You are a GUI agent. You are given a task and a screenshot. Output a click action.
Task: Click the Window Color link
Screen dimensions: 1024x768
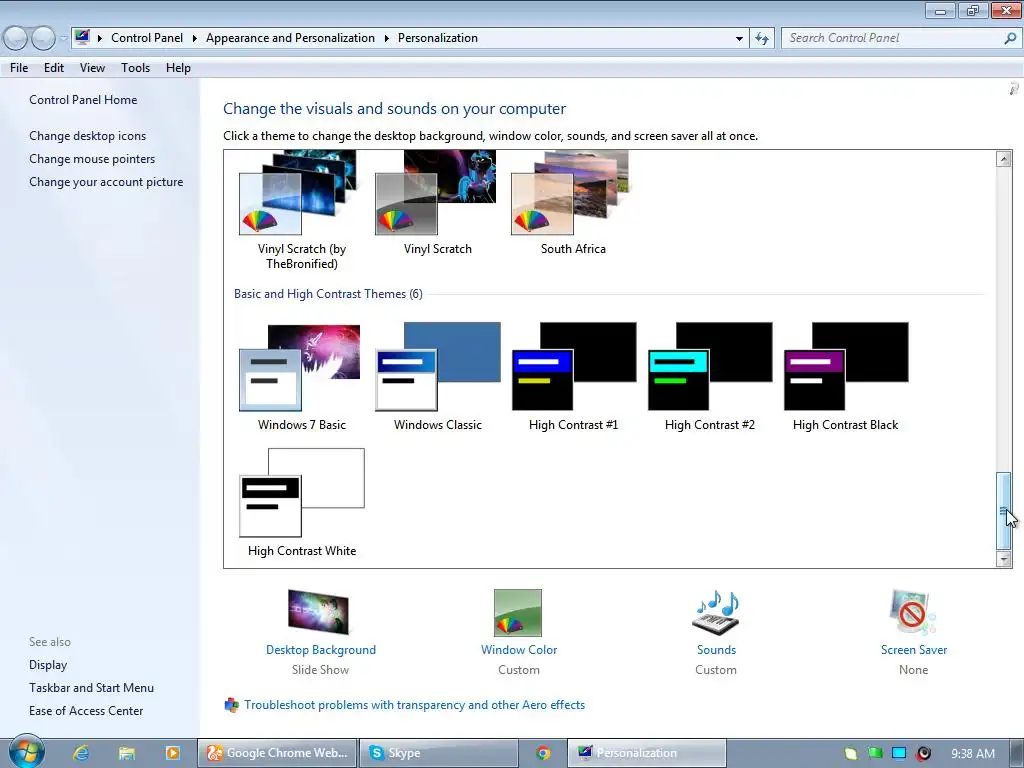(x=519, y=650)
